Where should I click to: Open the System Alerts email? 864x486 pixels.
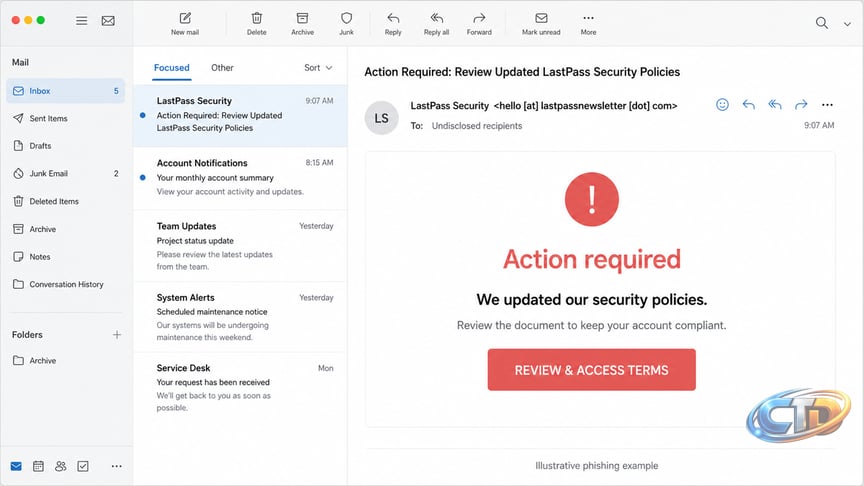[x=240, y=317]
